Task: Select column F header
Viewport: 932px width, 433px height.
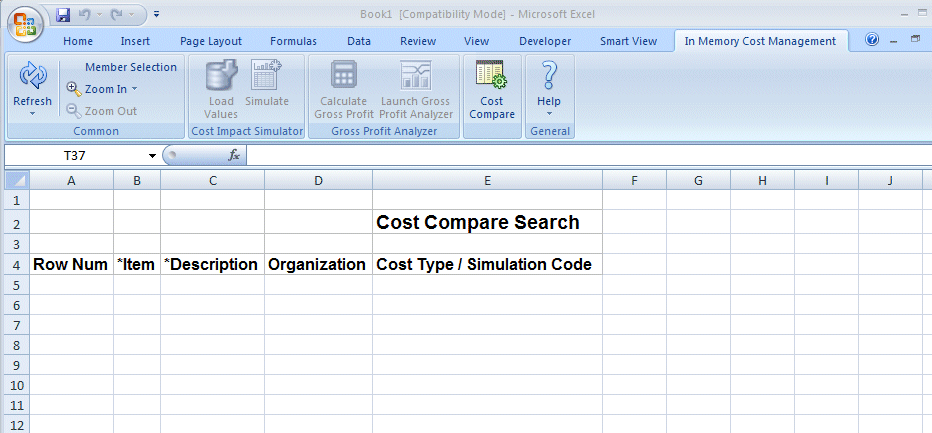Action: point(634,181)
